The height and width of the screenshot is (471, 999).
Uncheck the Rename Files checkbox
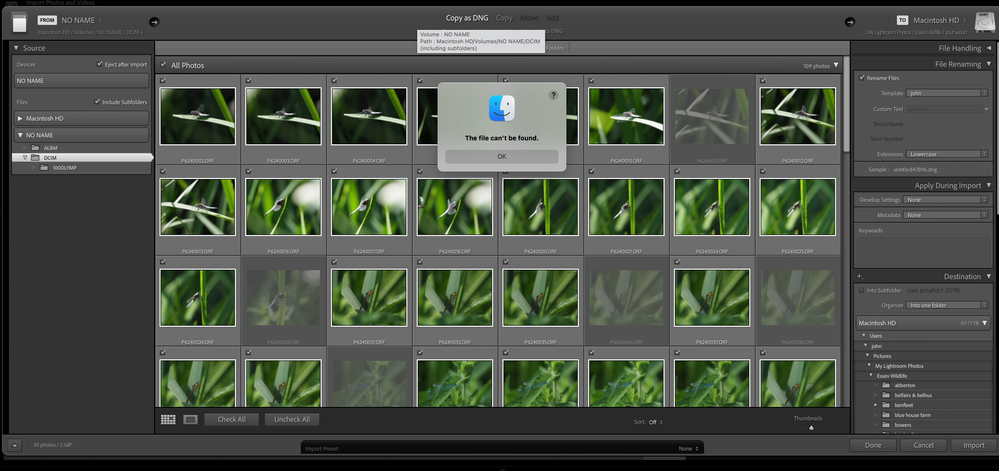click(x=862, y=78)
